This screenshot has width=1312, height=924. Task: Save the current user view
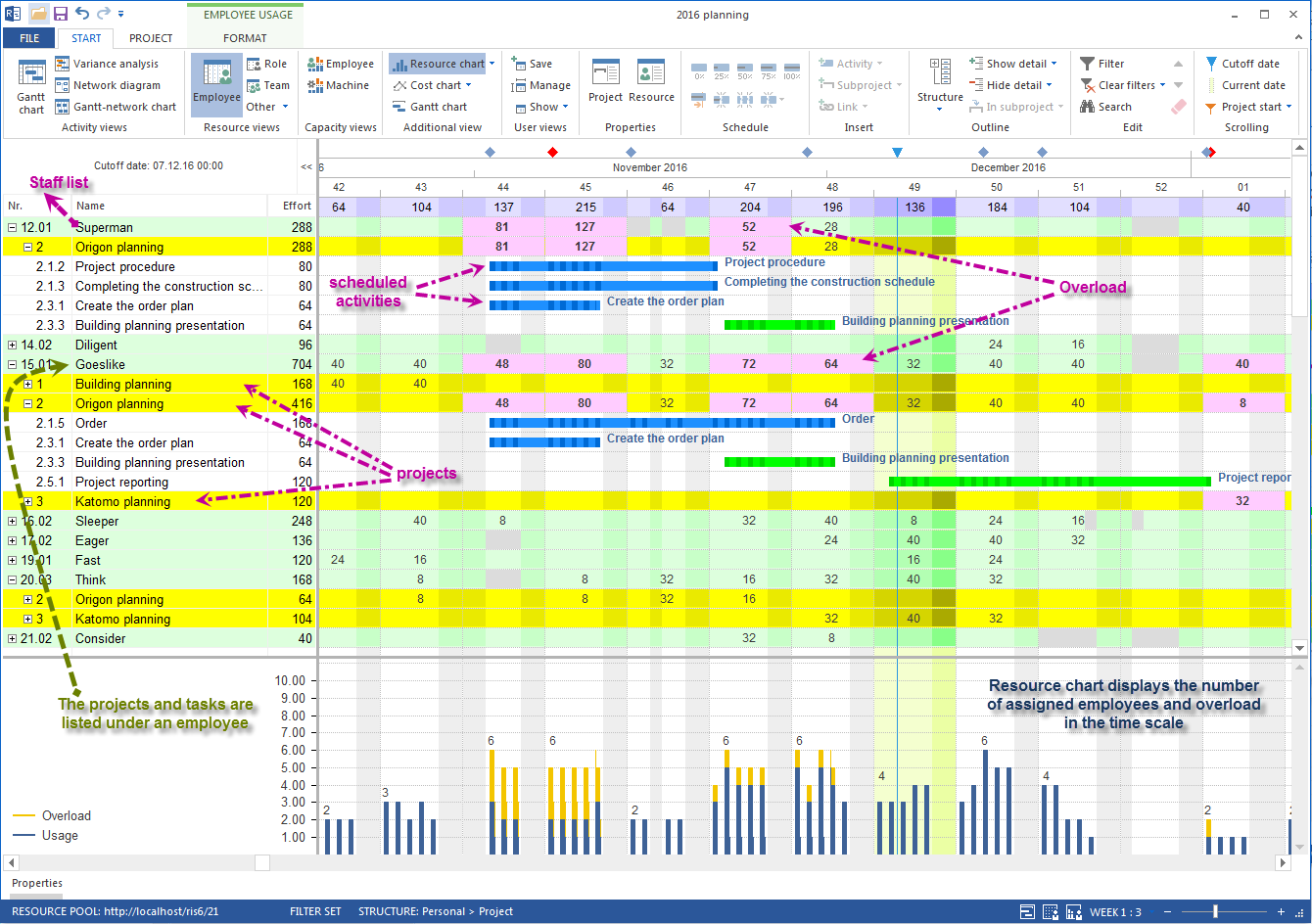[532, 64]
